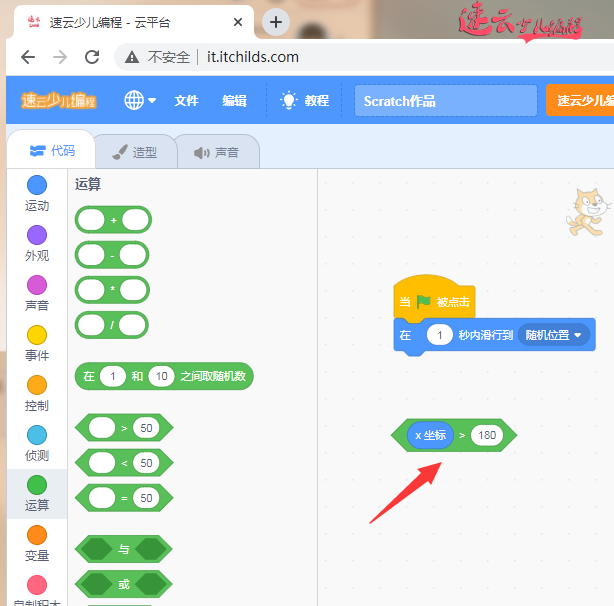Select the purple 外观 category
Screen dimensions: 614x606
[37, 243]
